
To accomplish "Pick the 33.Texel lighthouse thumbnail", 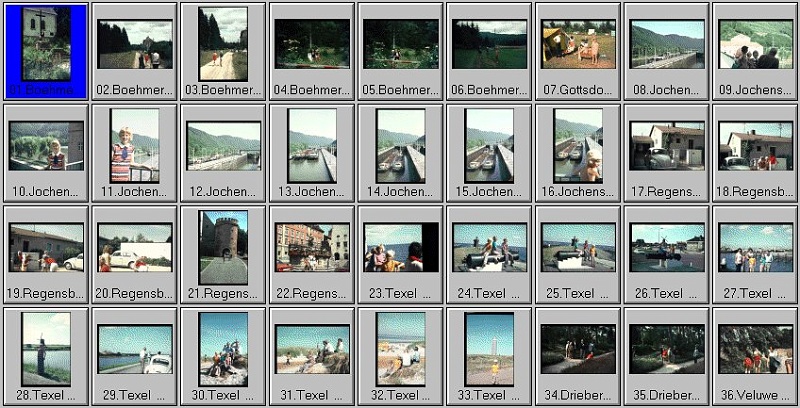I will coord(489,350).
